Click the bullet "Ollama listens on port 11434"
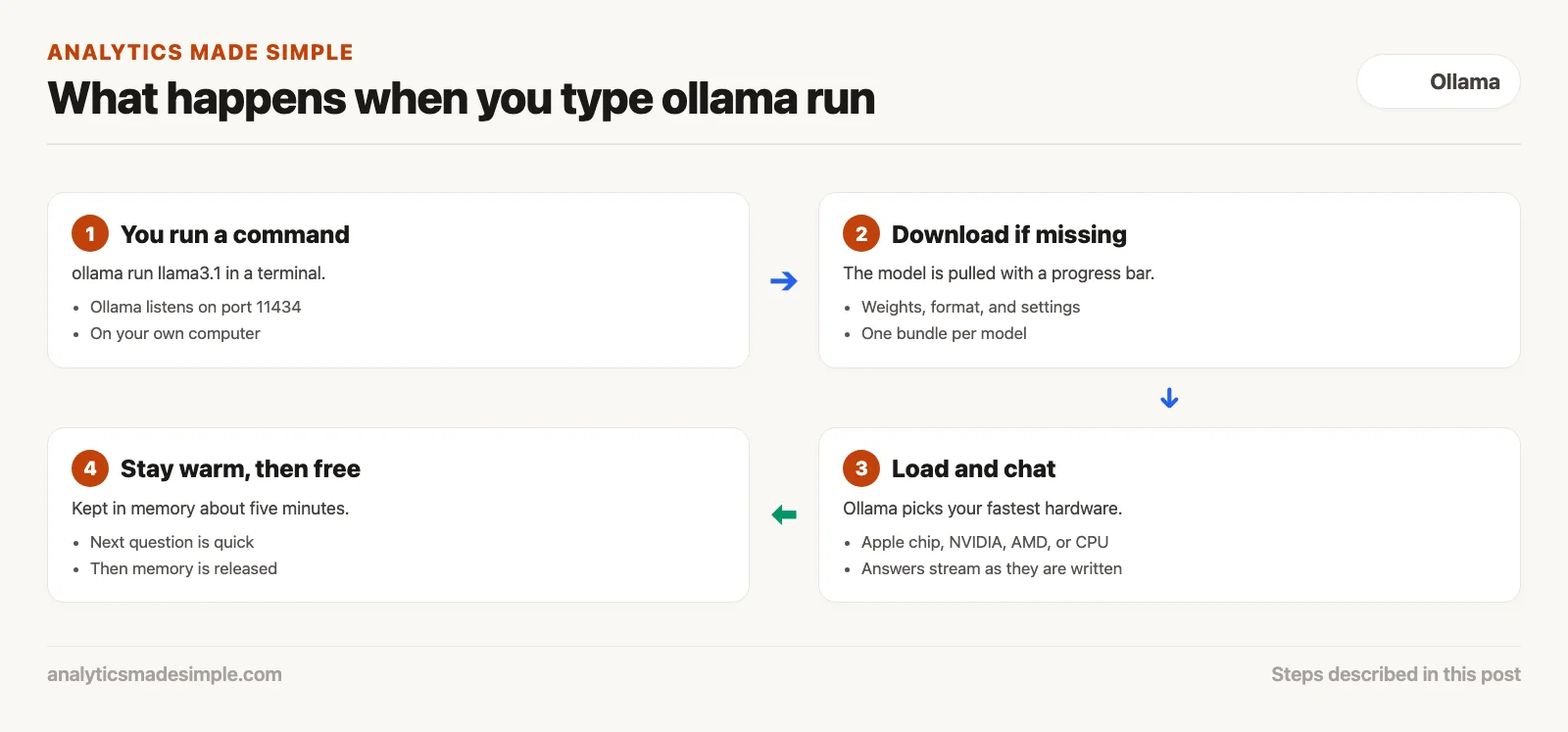The width and height of the screenshot is (1568, 732). [195, 307]
